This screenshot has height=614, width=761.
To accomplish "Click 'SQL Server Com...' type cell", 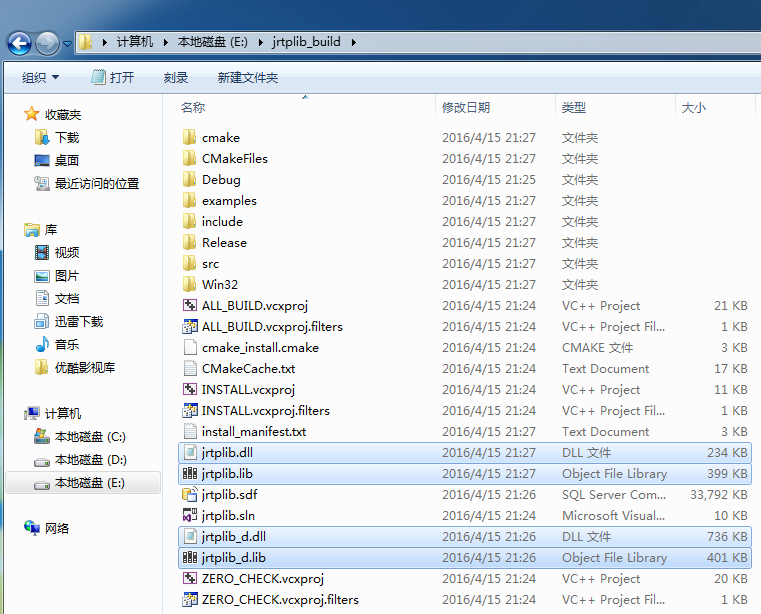I will 613,495.
